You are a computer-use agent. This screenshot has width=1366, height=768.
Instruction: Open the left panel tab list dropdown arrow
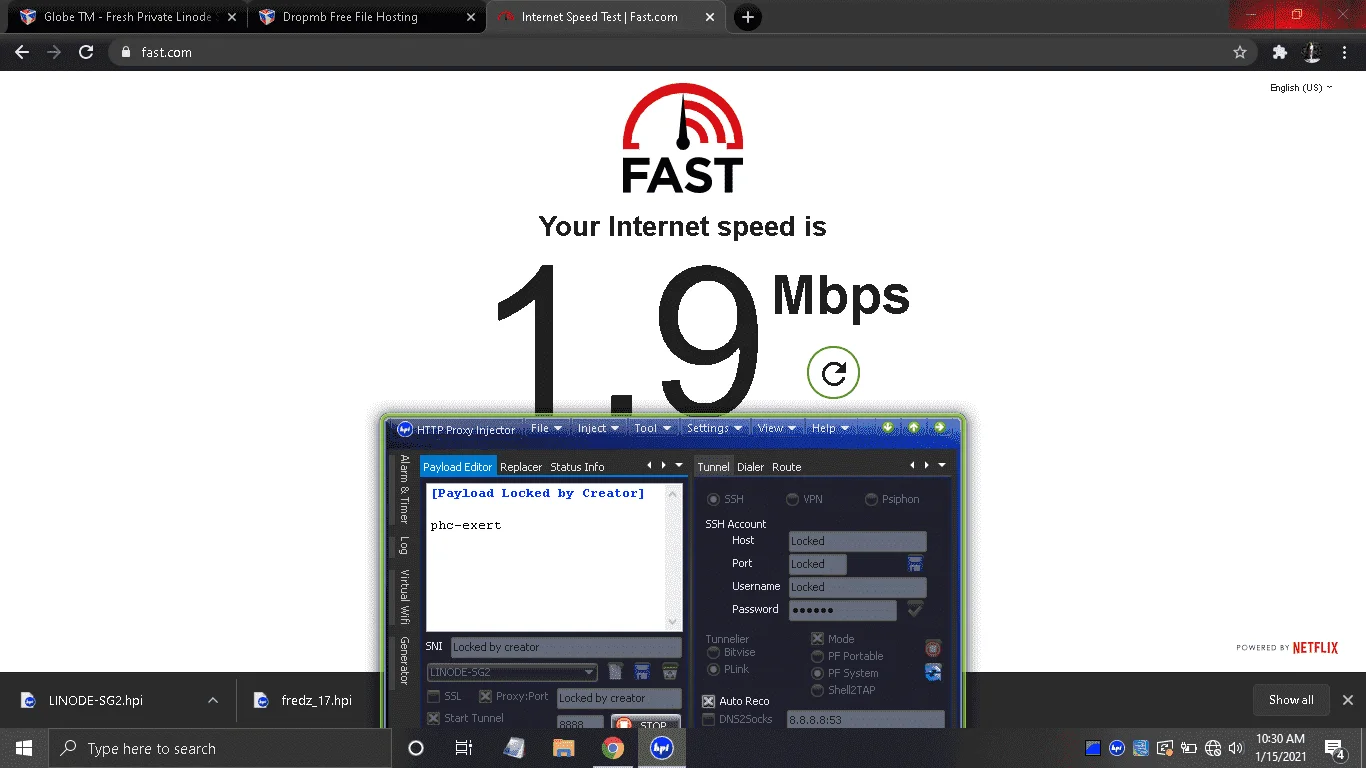pyautogui.click(x=678, y=466)
